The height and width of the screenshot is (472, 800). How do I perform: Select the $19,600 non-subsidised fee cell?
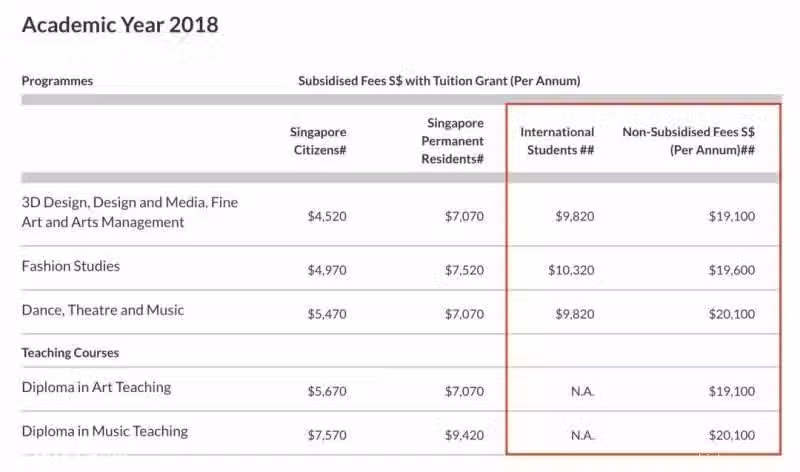click(732, 270)
